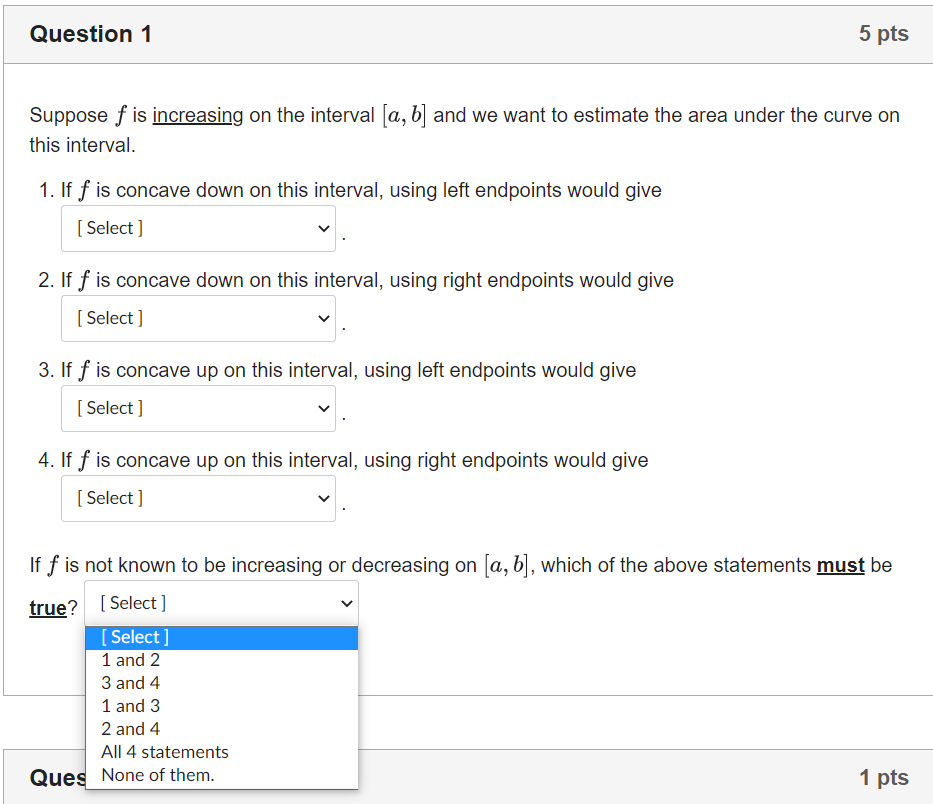The image size is (933, 804).
Task: Click the chevron arrow on statement 4's select box
Action: pos(323,498)
